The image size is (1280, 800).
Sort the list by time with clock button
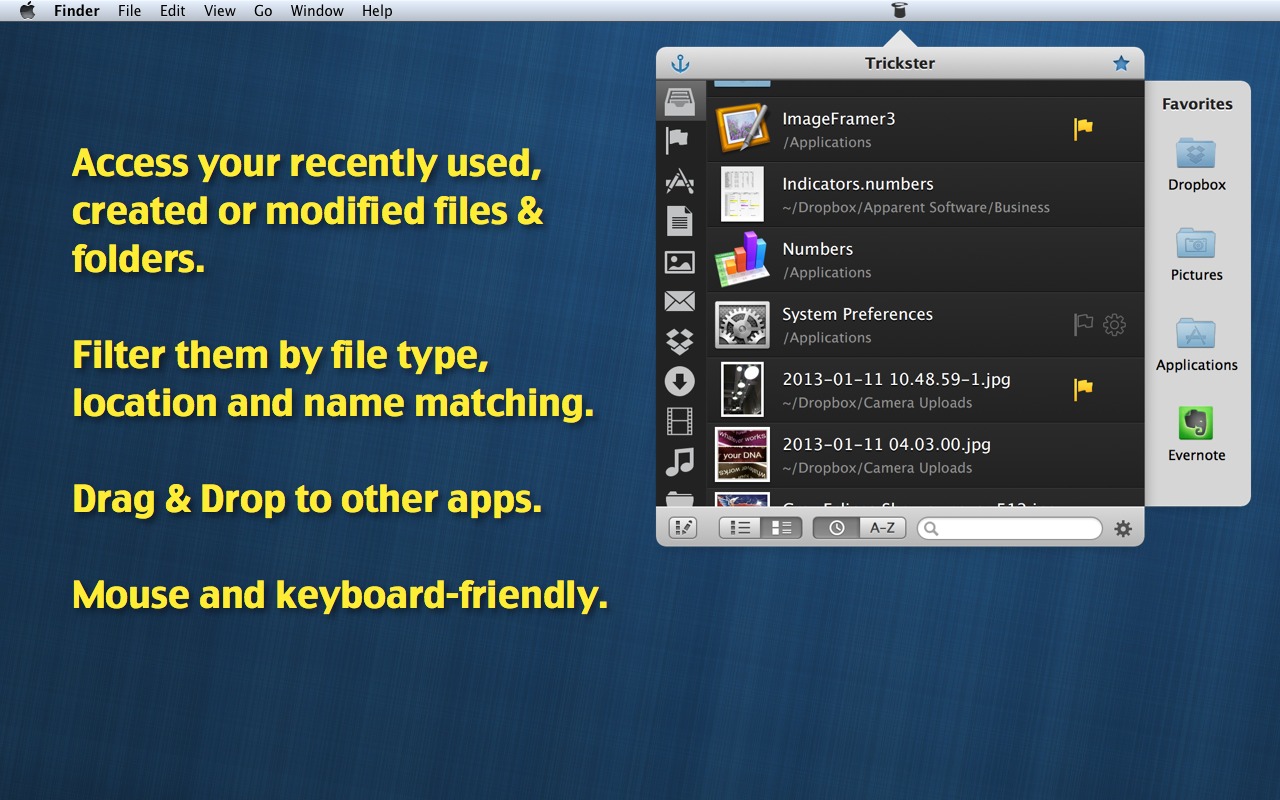point(836,528)
